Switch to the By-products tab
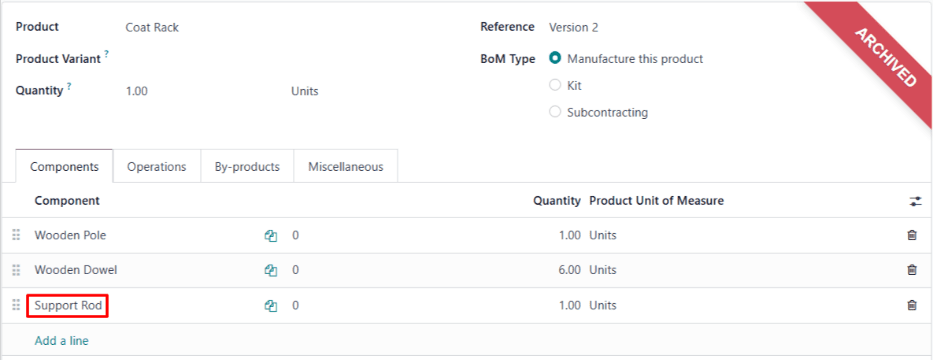 tap(247, 167)
